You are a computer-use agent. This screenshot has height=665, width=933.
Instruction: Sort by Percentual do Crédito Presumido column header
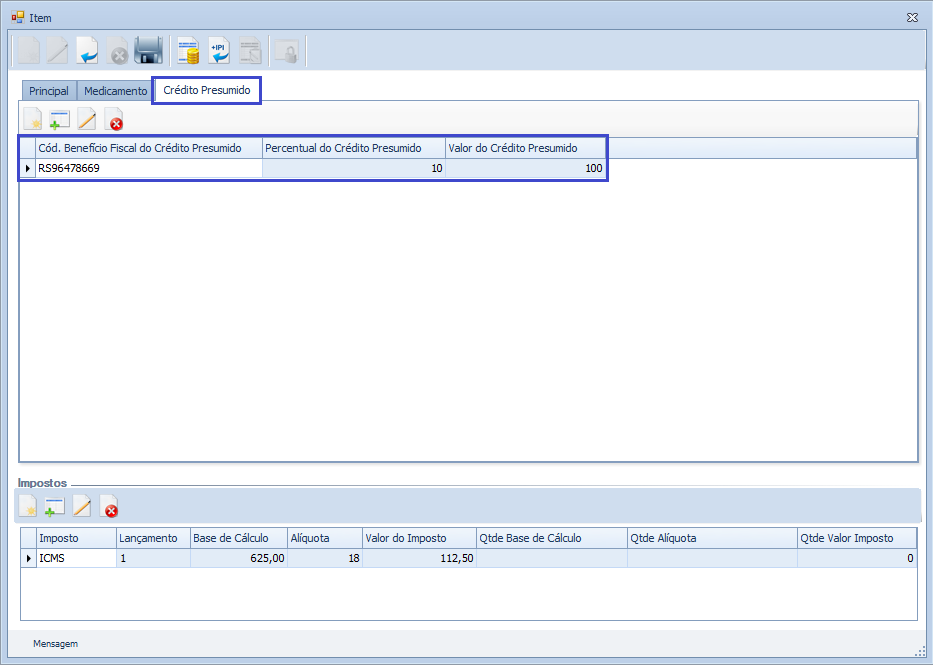[353, 148]
